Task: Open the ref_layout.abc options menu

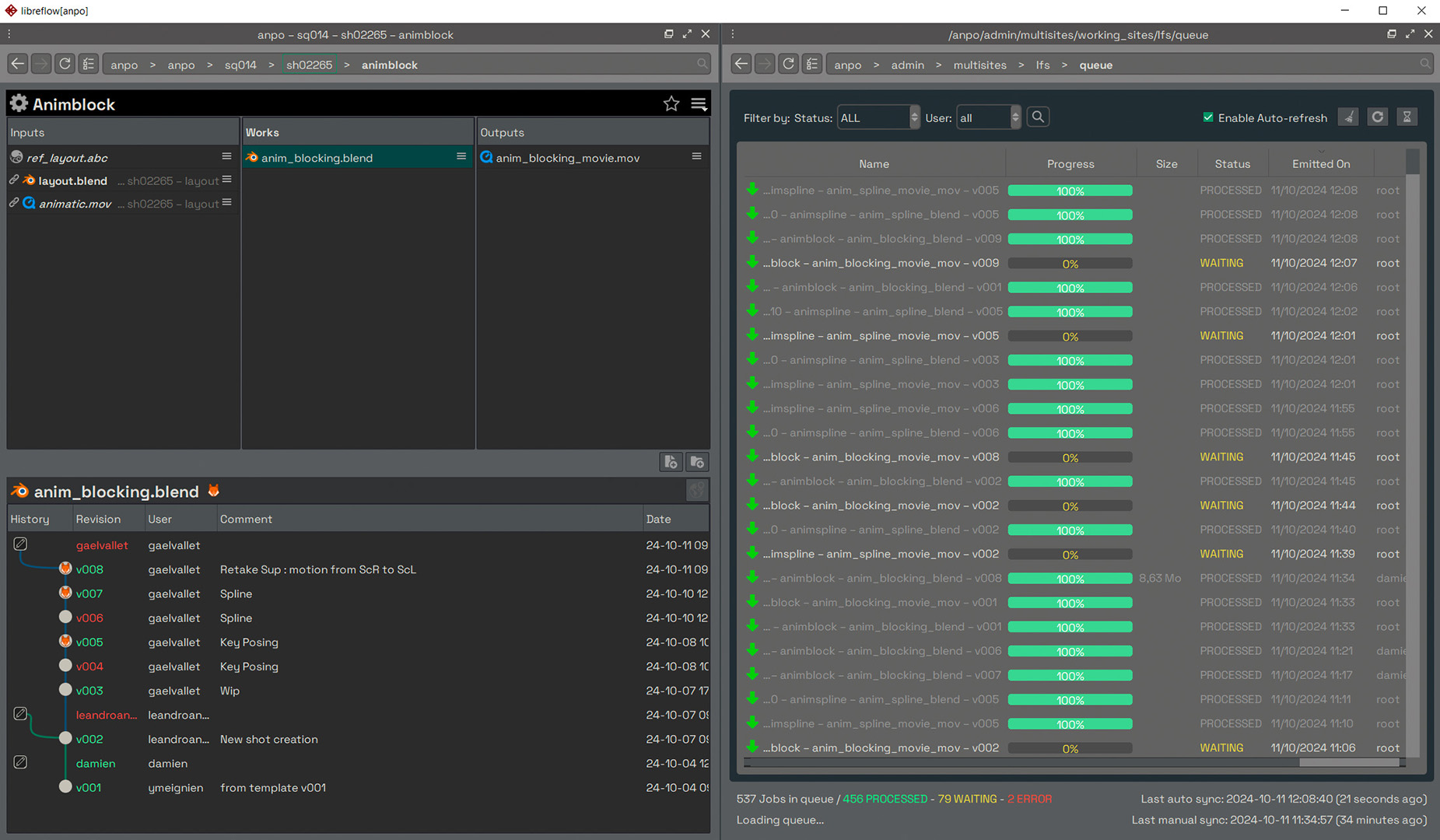Action: [226, 157]
